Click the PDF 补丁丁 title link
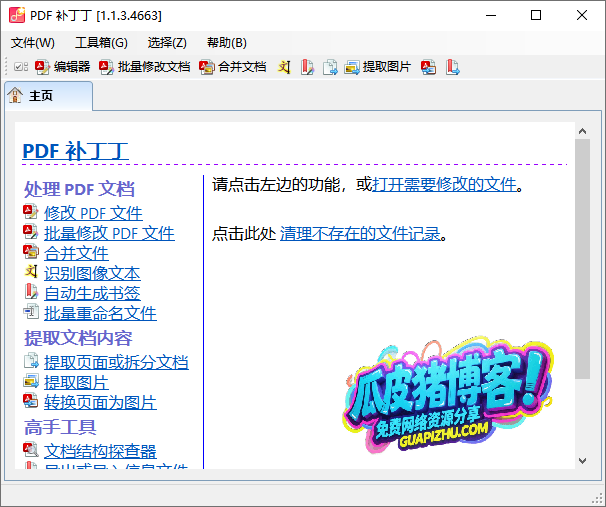Image resolution: width=606 pixels, height=507 pixels. (x=75, y=151)
